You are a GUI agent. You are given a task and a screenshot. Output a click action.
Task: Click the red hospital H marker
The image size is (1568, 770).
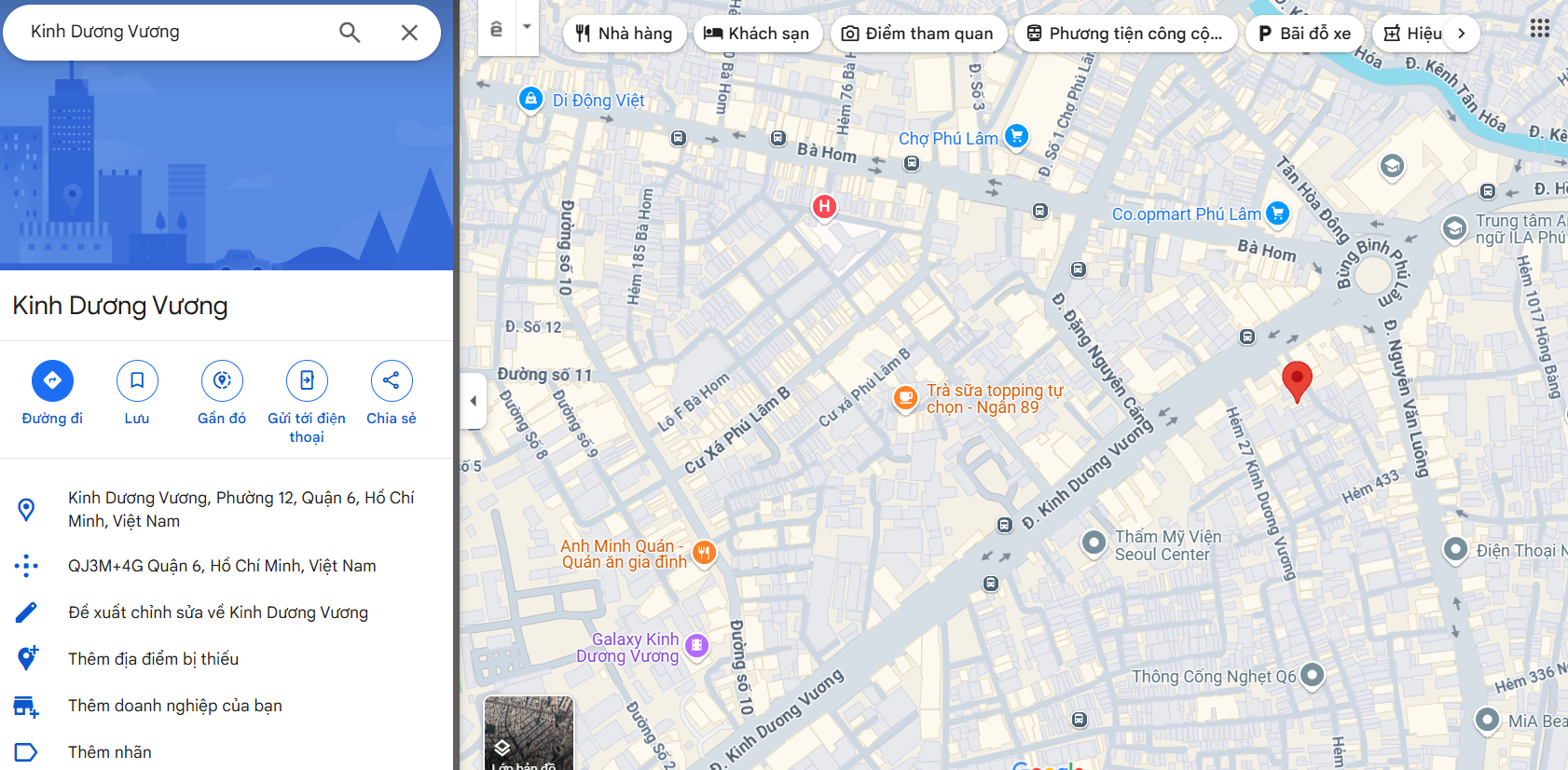point(824,206)
